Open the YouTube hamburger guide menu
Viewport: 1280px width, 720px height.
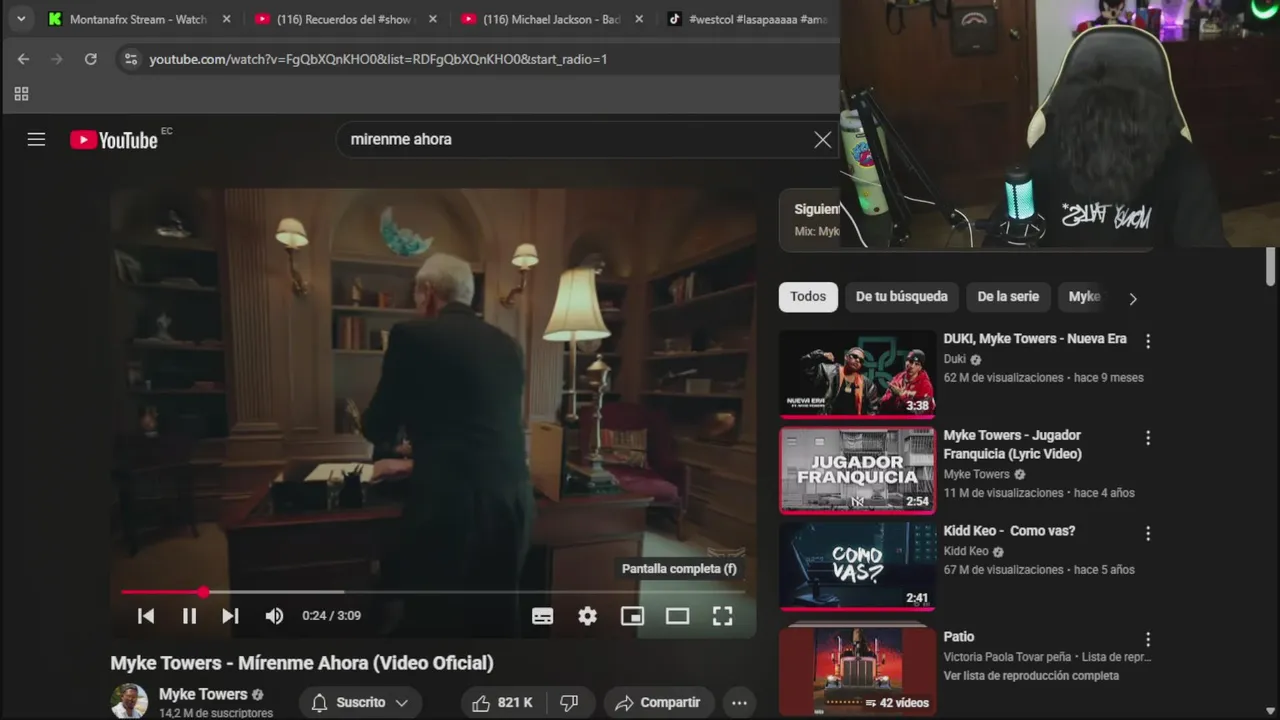tap(36, 139)
